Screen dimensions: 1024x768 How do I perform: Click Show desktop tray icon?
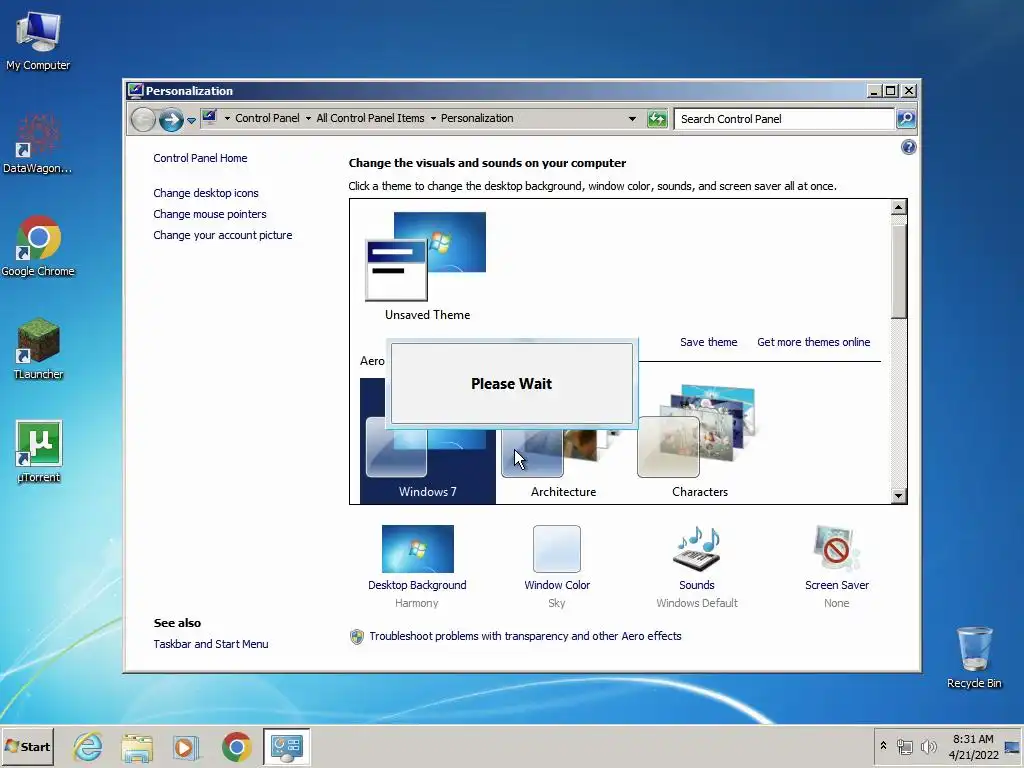(1013, 746)
